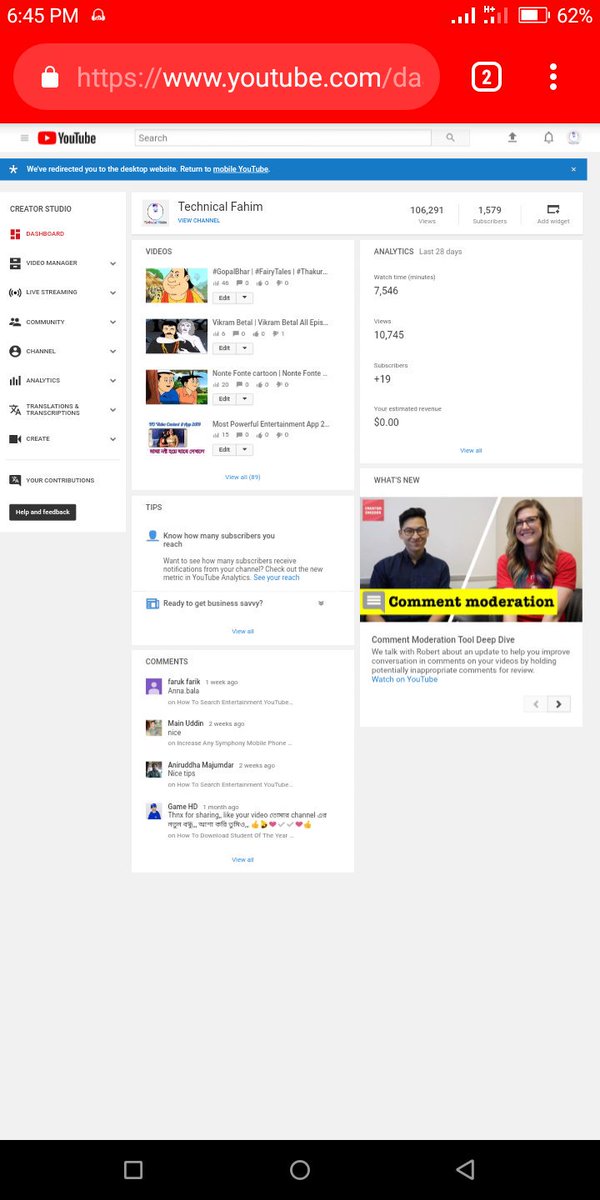This screenshot has width=600, height=1200.
Task: Open Edit dropdown arrow for Nonte Fonte video
Action: tap(246, 399)
